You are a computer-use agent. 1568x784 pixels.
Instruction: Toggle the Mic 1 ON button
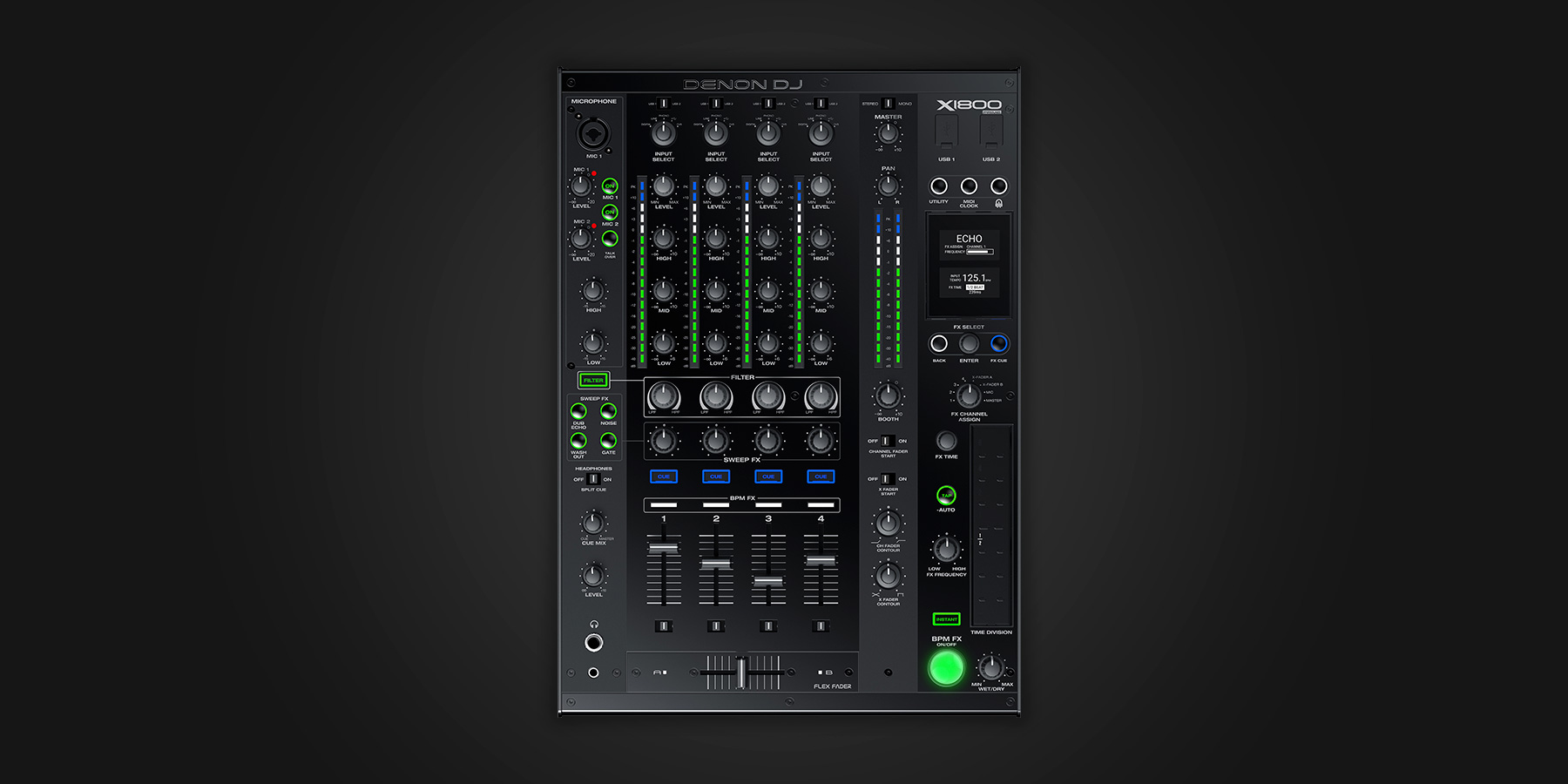[610, 186]
